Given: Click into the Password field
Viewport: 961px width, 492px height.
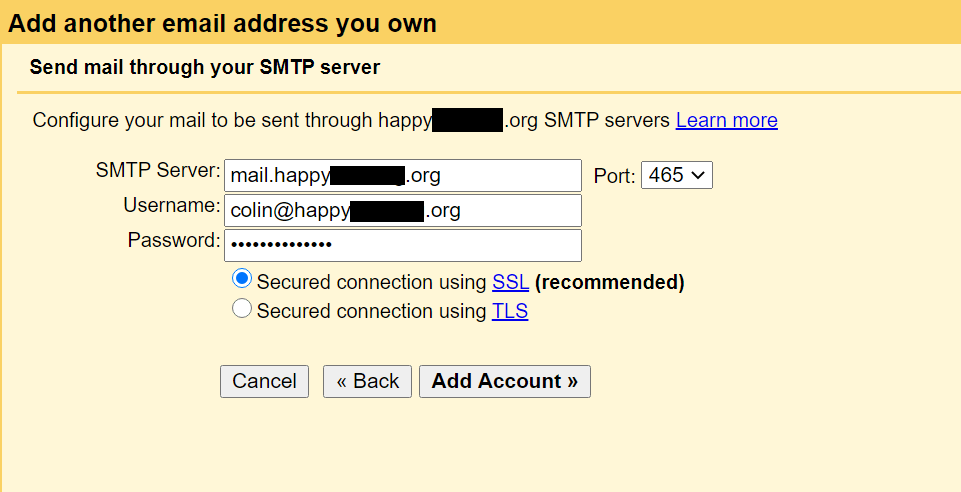Looking at the screenshot, I should pos(402,245).
